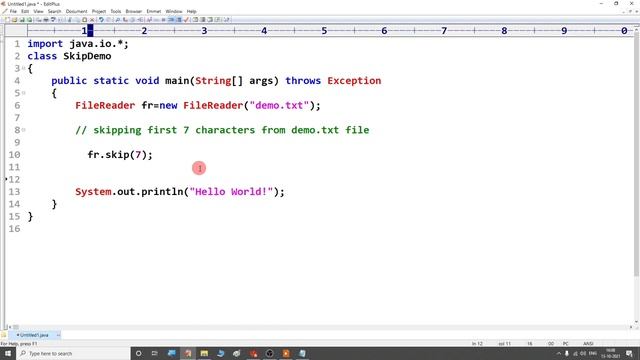Open the Emmet menu

[x=154, y=11]
